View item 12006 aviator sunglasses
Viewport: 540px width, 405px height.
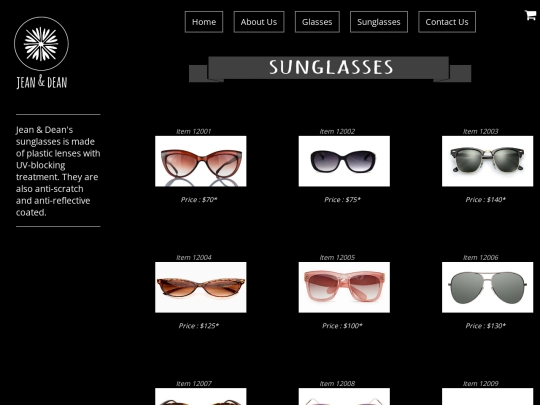[x=488, y=287]
